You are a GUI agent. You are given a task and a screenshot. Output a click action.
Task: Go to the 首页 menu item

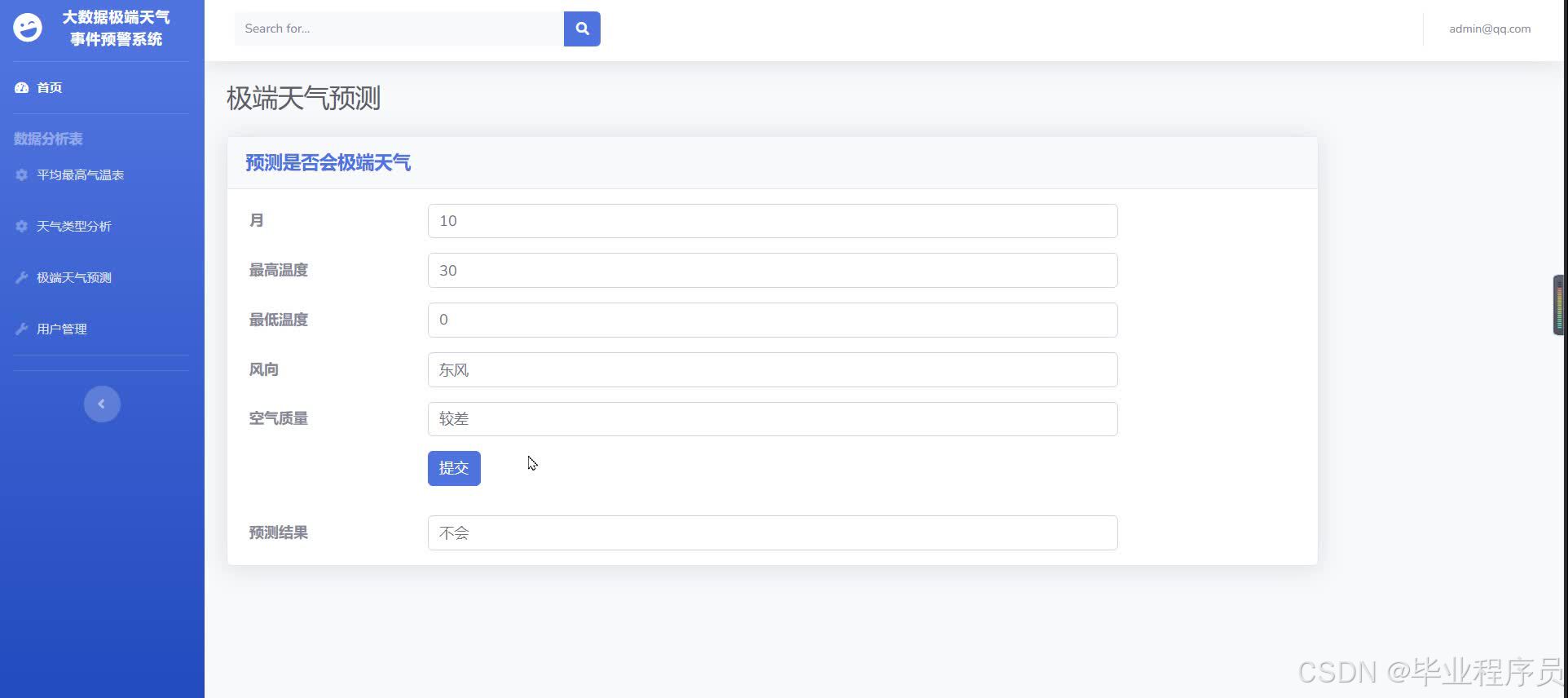50,87
